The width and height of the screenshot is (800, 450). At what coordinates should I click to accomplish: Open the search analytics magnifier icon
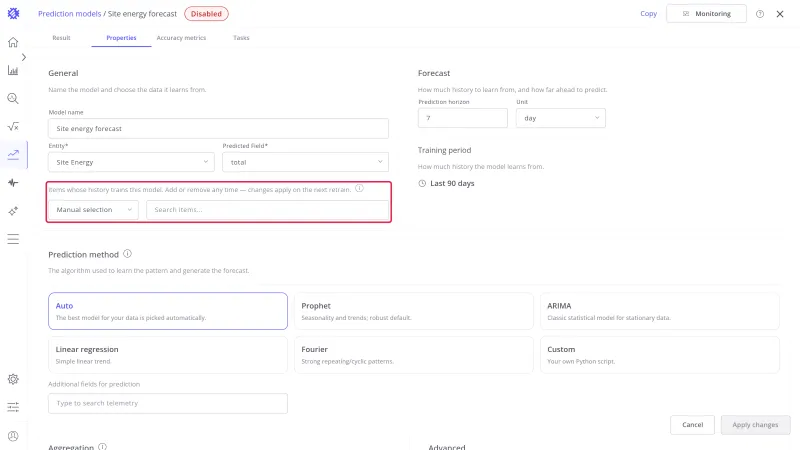[x=13, y=98]
